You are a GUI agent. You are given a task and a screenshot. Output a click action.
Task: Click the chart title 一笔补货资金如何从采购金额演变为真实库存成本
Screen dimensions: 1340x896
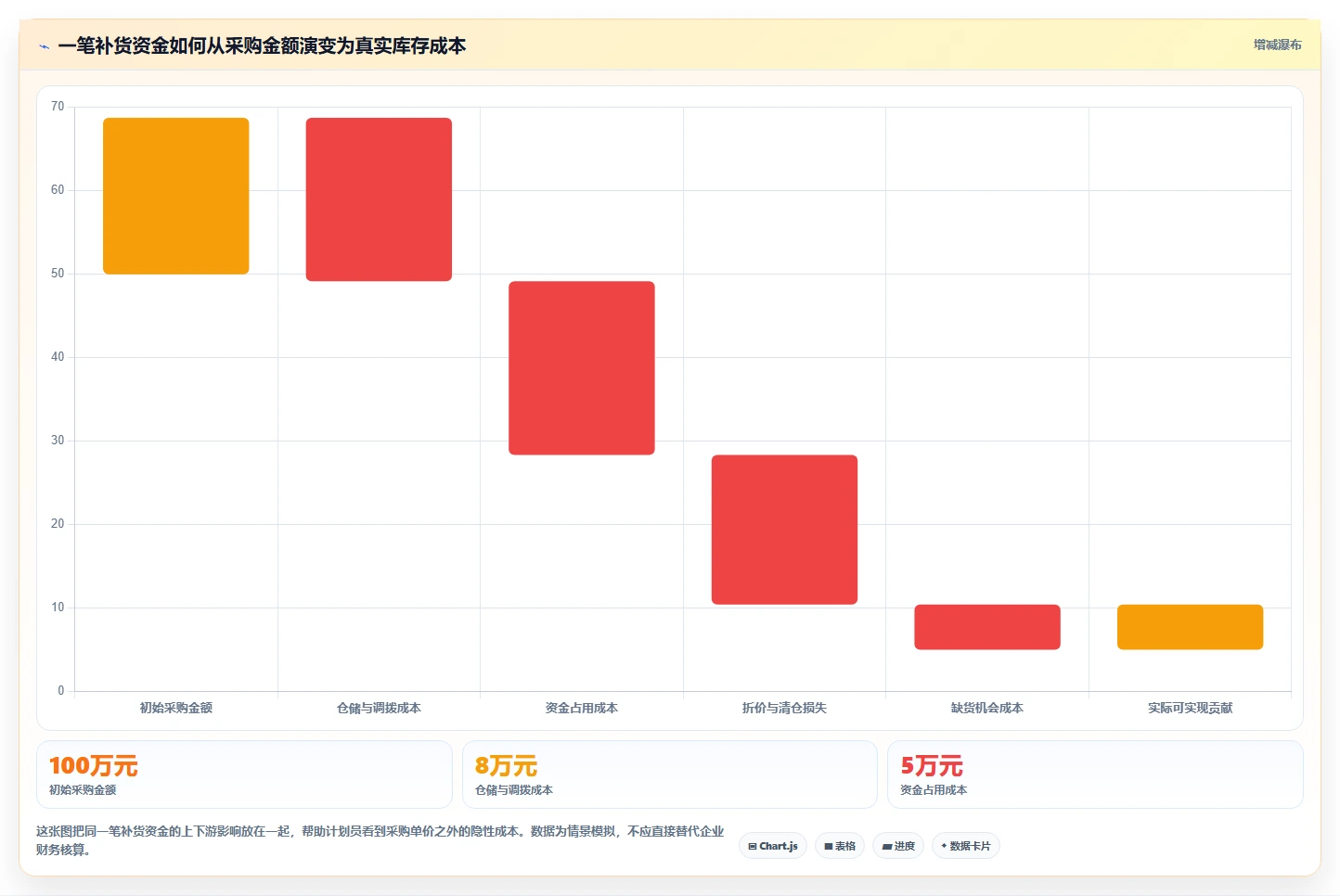click(262, 45)
